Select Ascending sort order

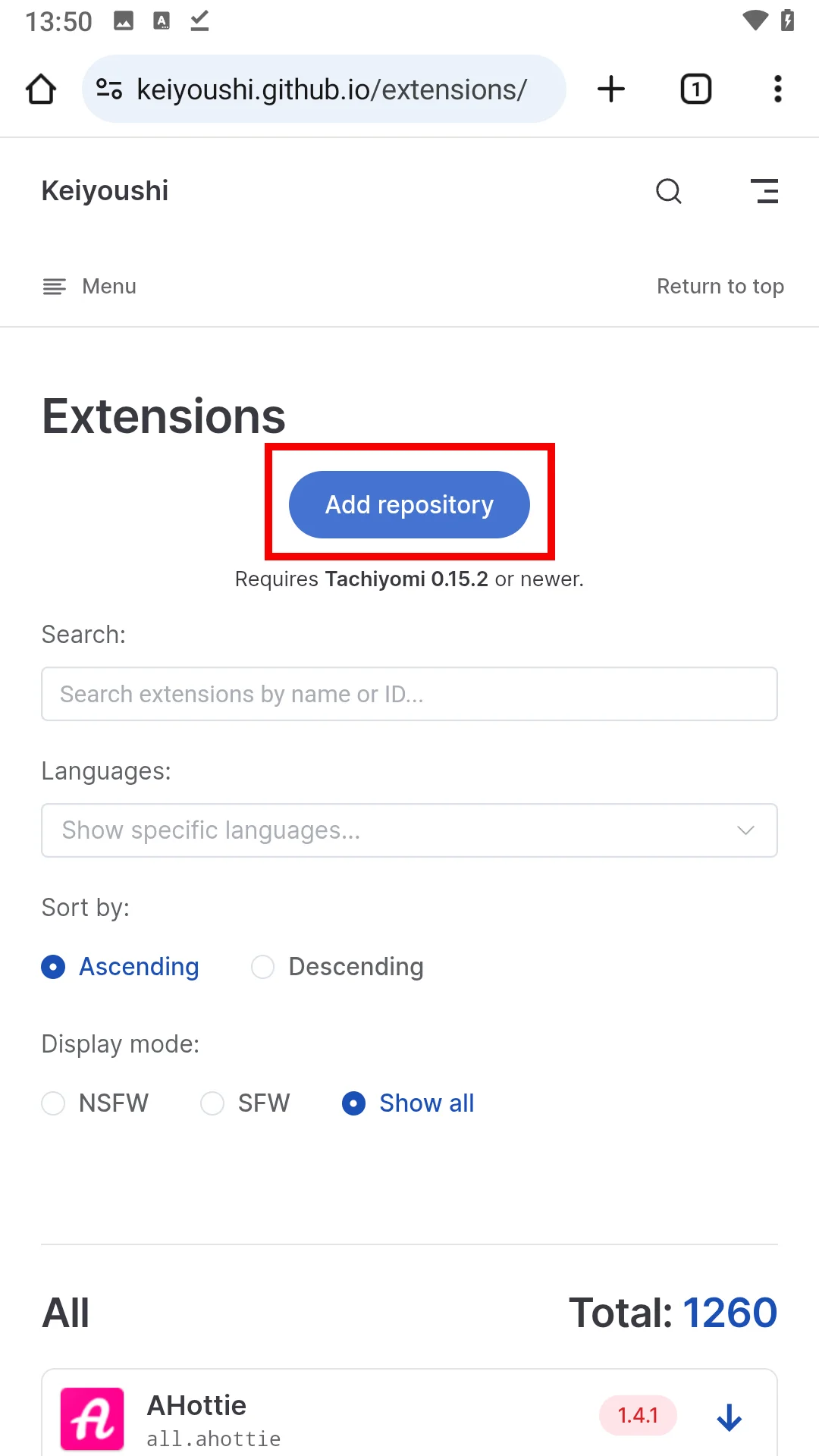pos(53,967)
